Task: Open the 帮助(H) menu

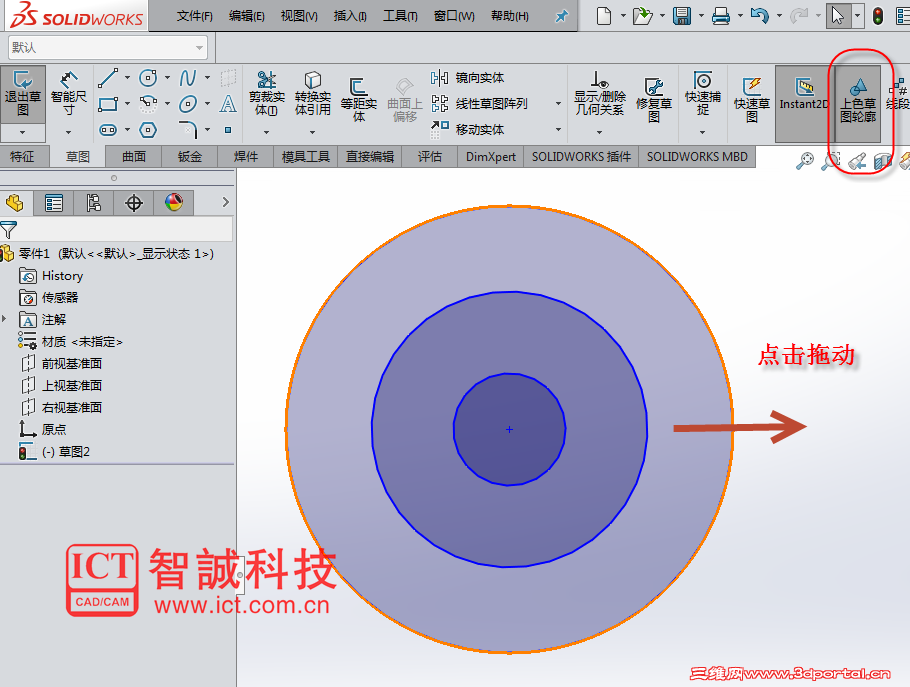Action: [510, 16]
